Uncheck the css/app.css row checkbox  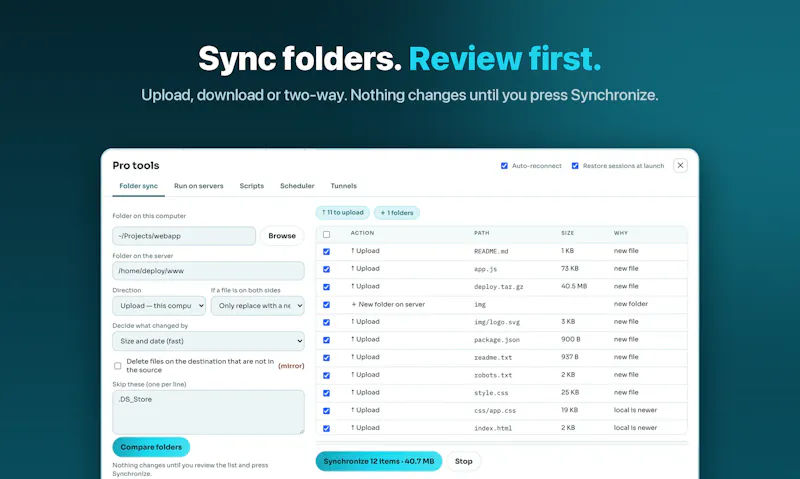tap(327, 411)
